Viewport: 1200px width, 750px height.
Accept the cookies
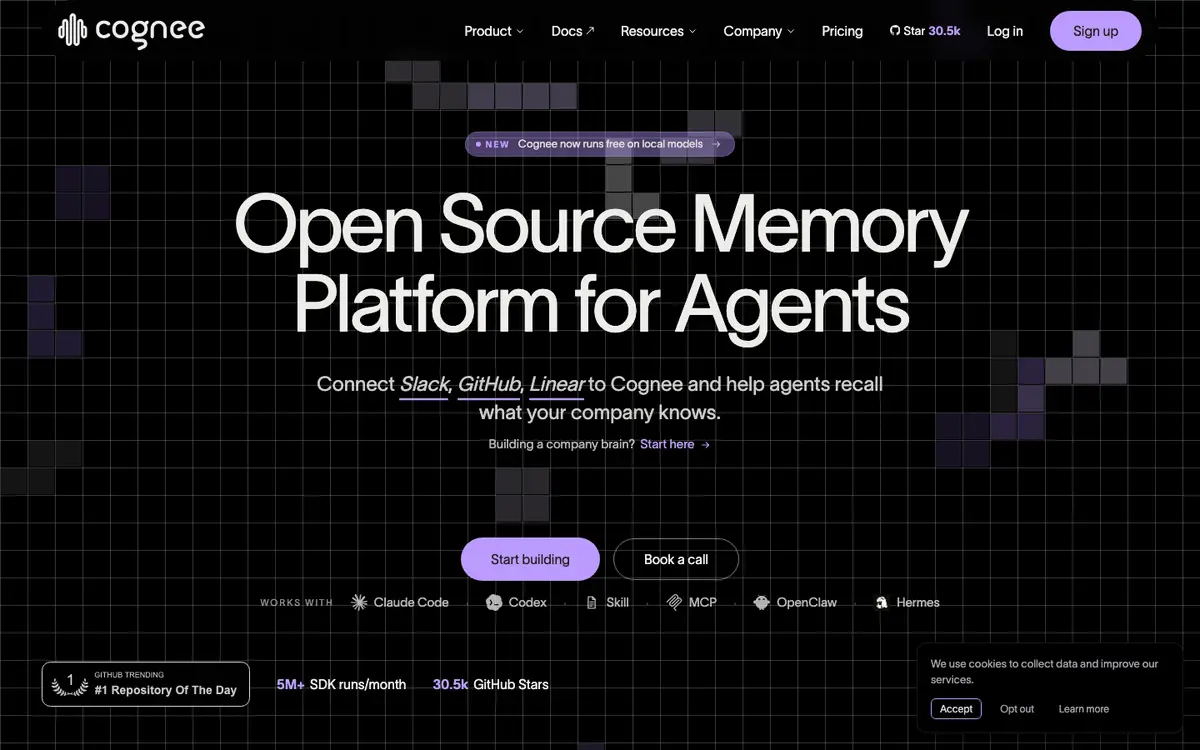[x=956, y=708]
